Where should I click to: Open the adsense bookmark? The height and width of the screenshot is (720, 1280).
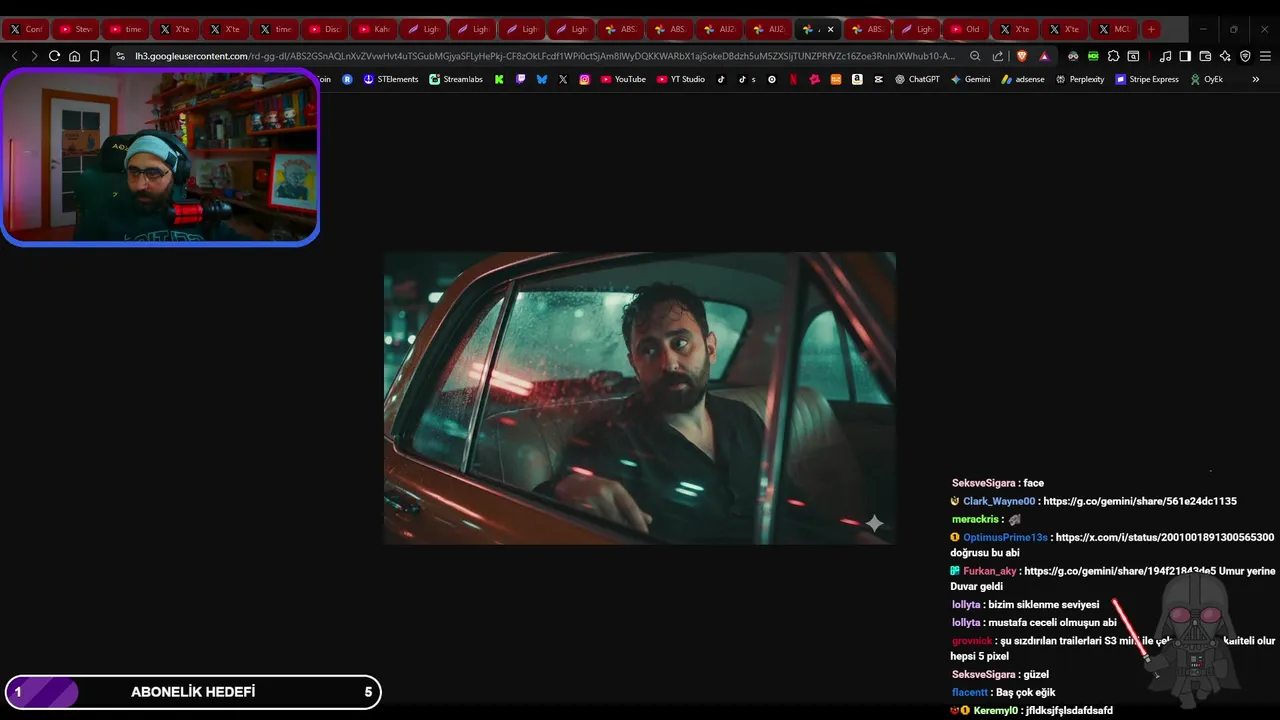pyautogui.click(x=1023, y=79)
